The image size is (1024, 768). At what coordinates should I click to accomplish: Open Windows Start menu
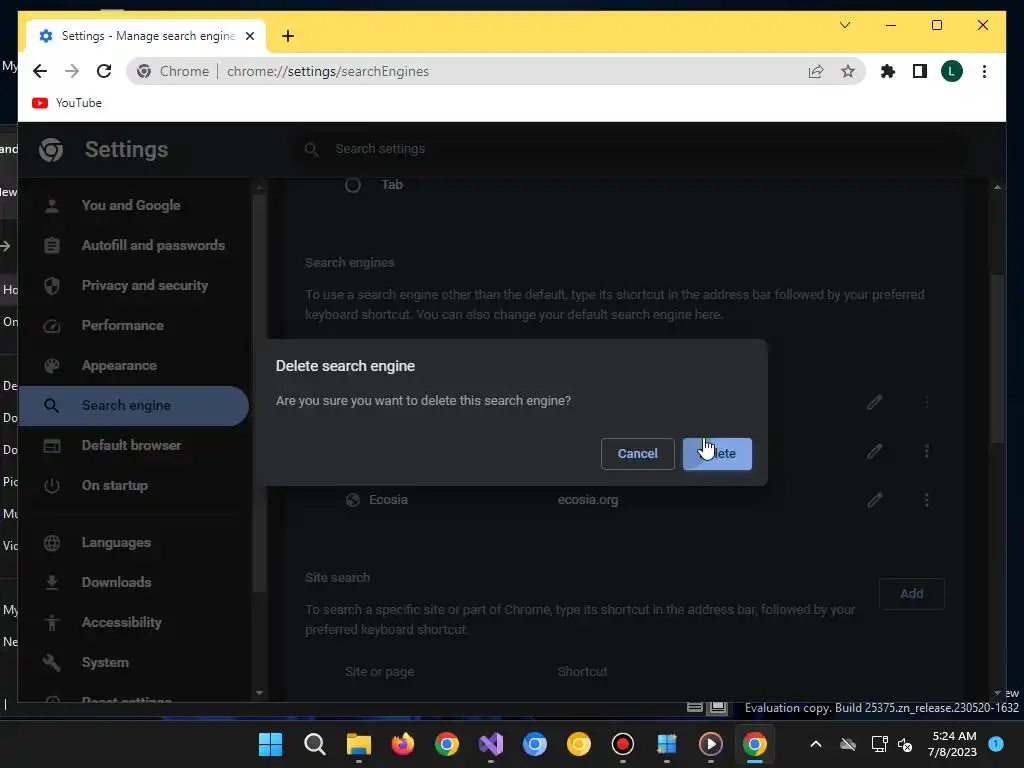point(270,744)
